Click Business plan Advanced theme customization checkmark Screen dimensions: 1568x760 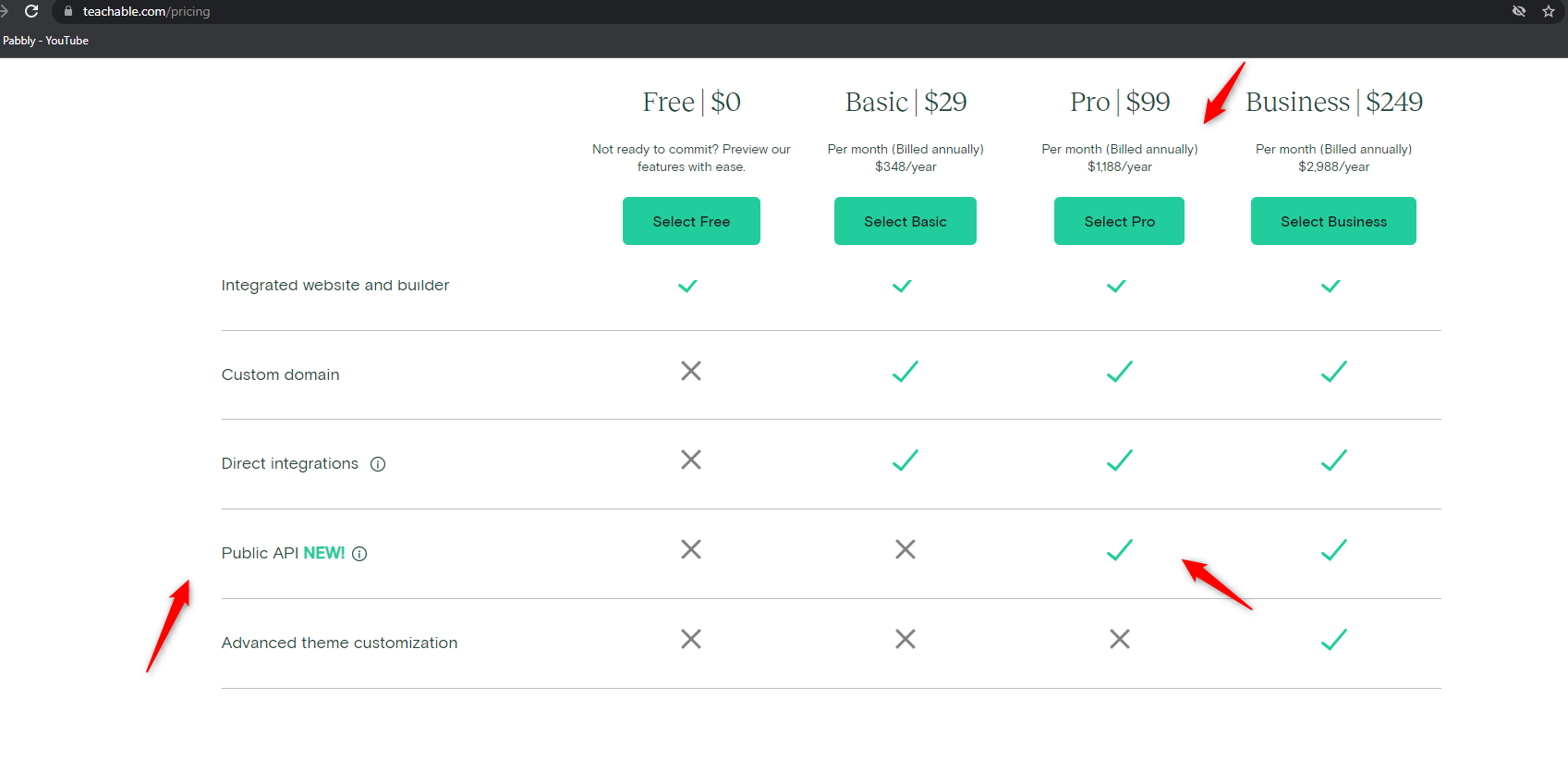coord(1334,640)
